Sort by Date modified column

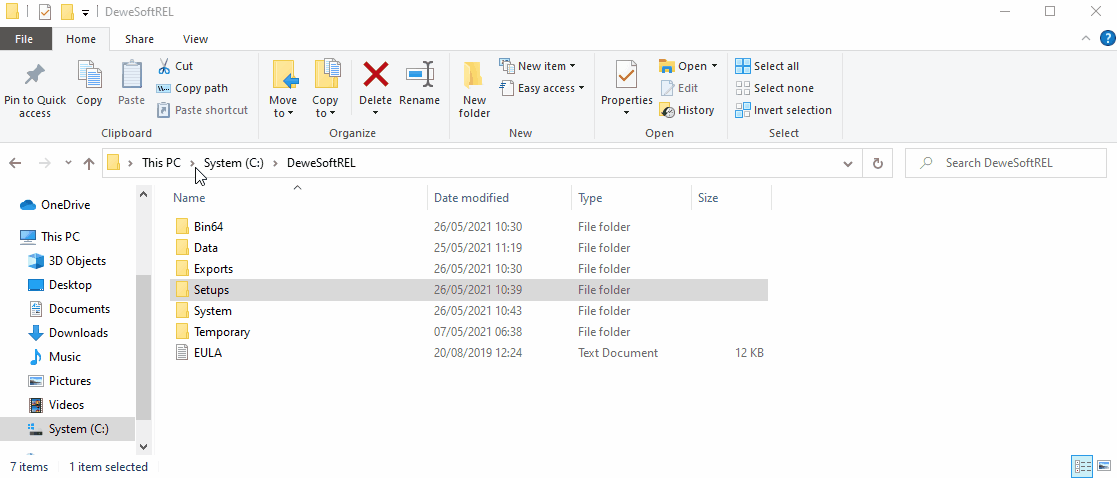(x=499, y=198)
